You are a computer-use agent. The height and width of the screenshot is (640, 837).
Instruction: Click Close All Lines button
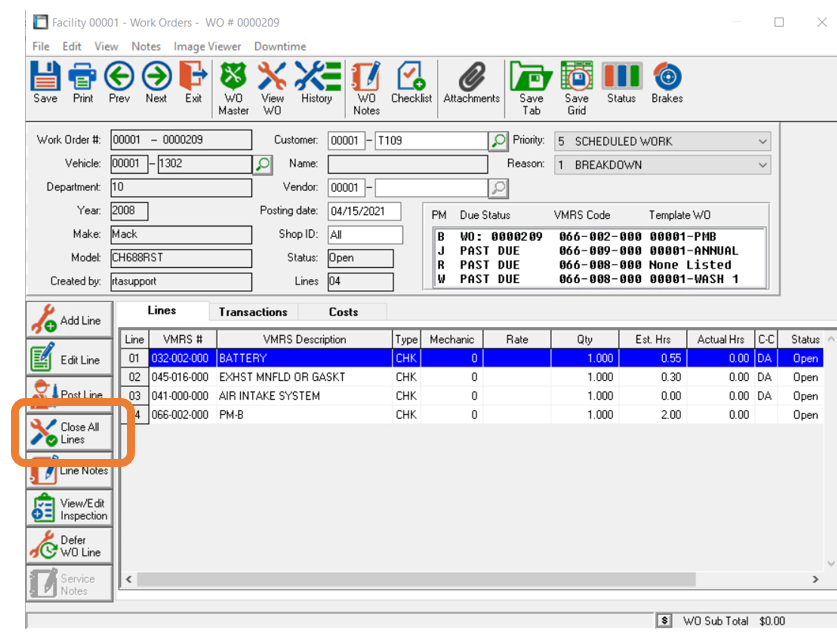pos(69,433)
